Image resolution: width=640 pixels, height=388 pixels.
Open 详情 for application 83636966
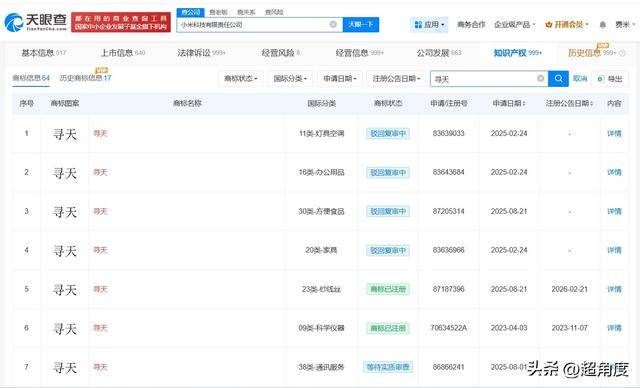coord(614,250)
